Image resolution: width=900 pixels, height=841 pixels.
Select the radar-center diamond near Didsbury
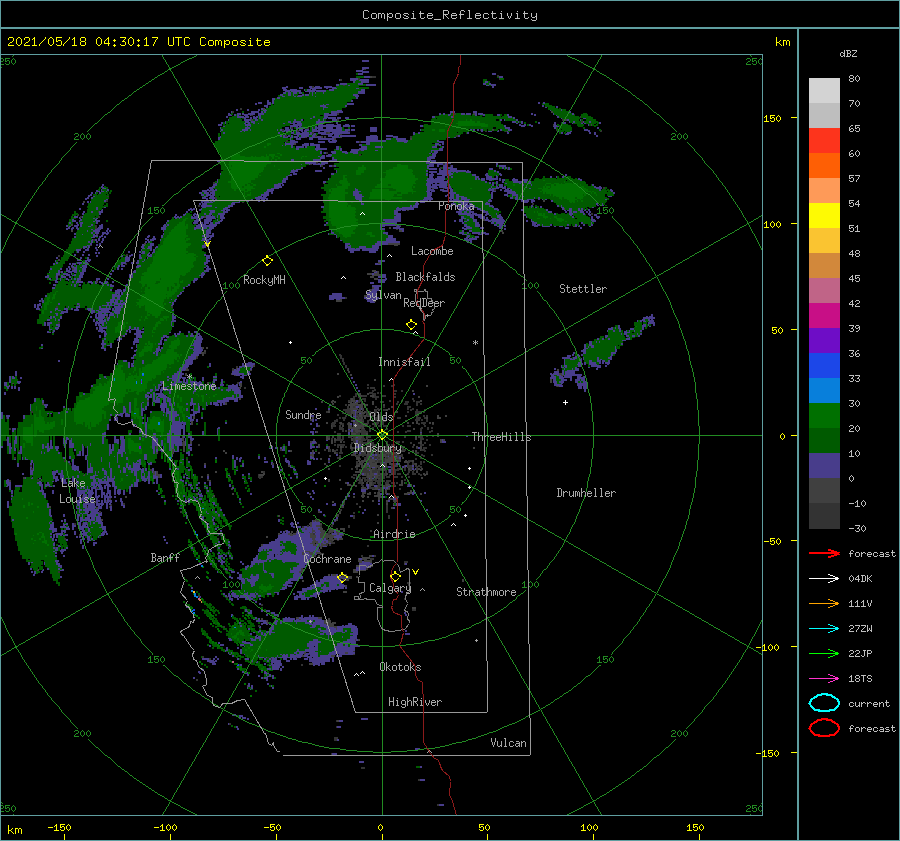pyautogui.click(x=382, y=435)
